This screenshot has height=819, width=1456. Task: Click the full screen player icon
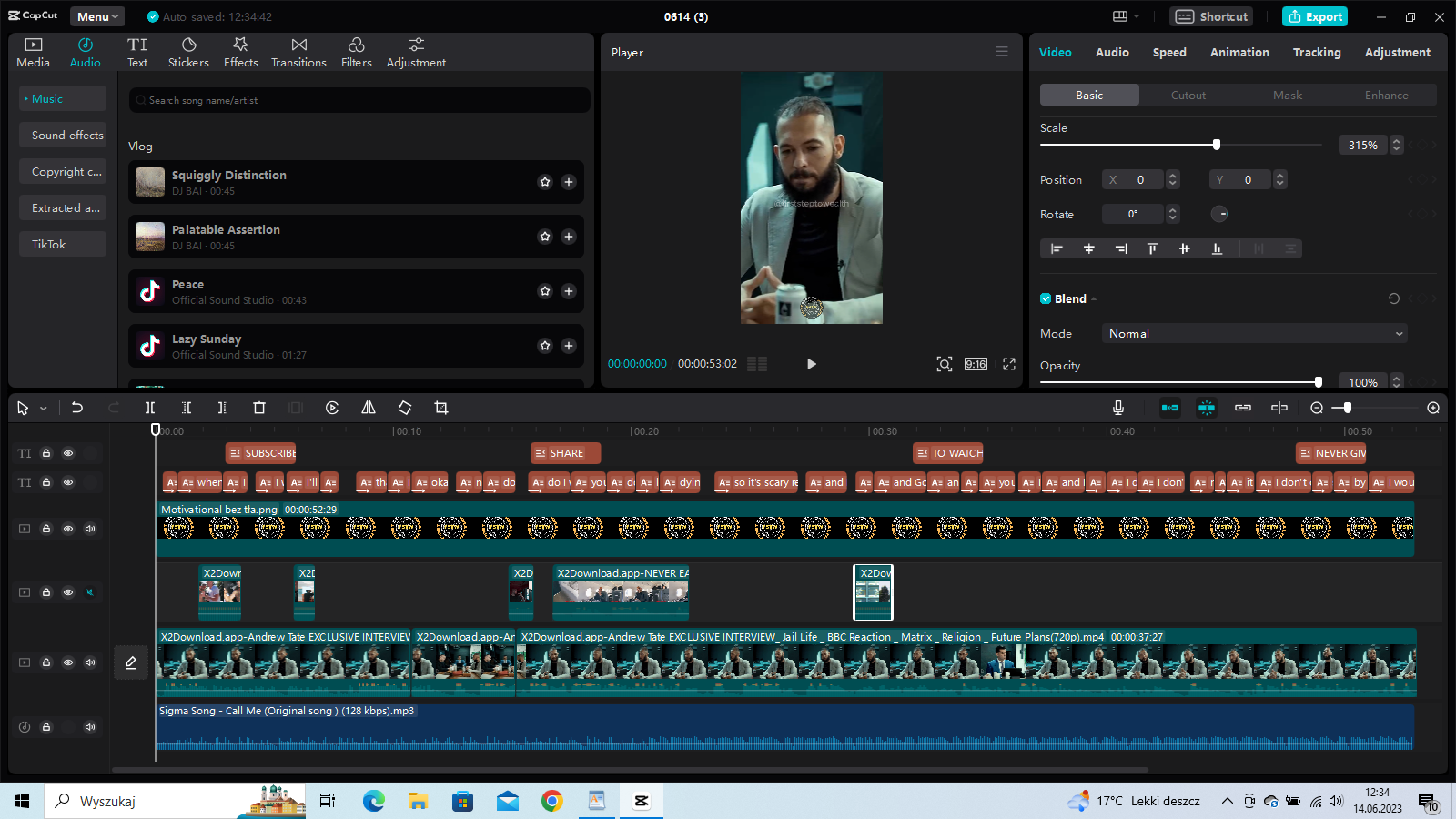click(1009, 364)
